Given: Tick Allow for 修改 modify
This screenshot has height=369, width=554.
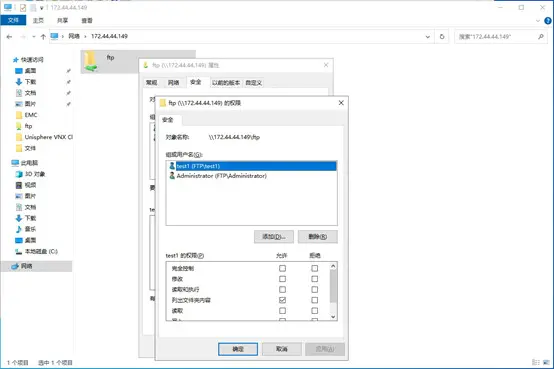Looking at the screenshot, I should pyautogui.click(x=282, y=279).
